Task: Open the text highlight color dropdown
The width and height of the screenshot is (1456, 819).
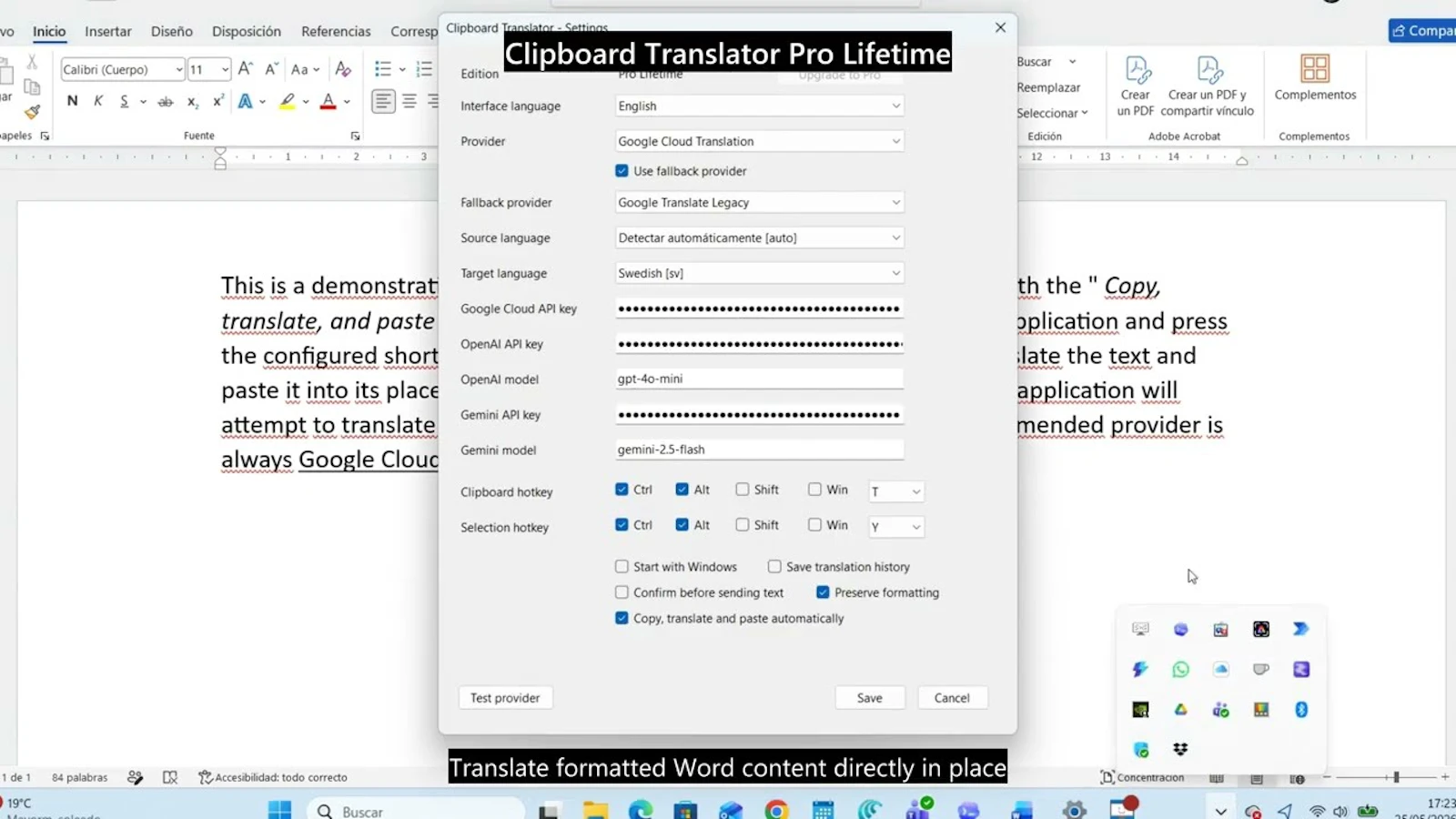Action: 307,102
